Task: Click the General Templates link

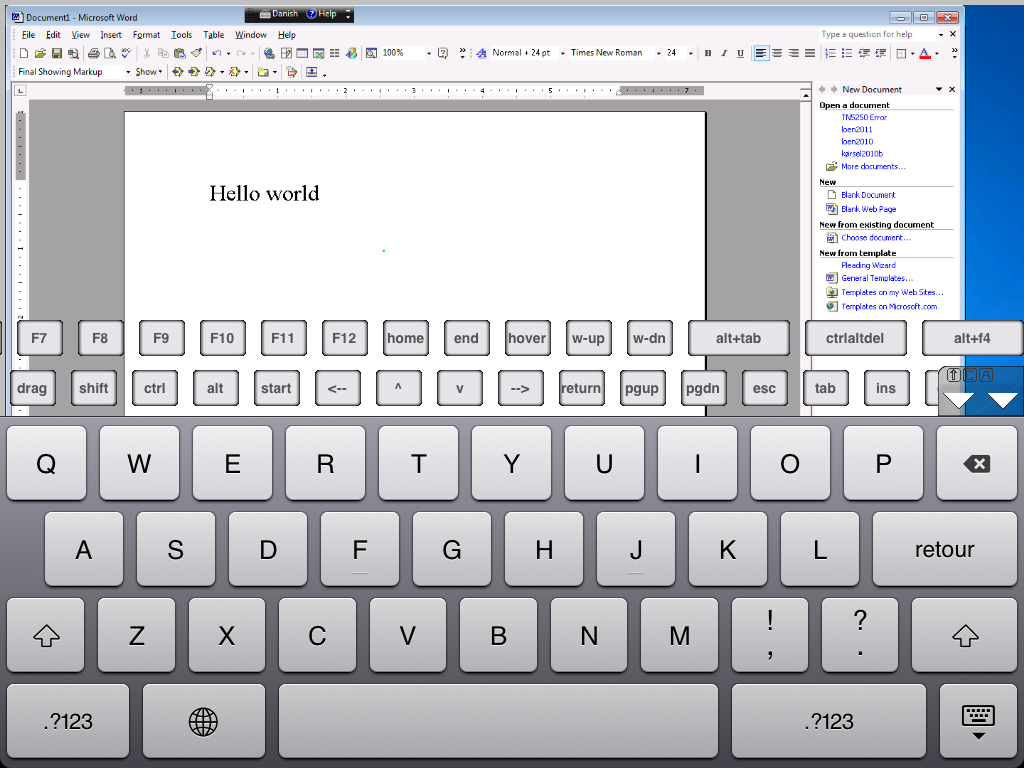Action: point(877,278)
